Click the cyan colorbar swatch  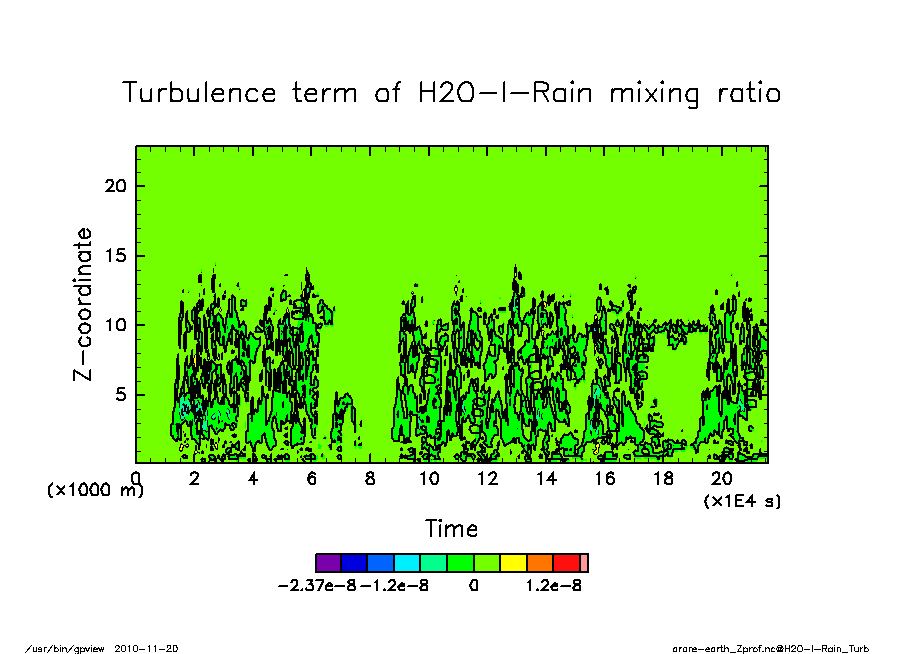[407, 563]
